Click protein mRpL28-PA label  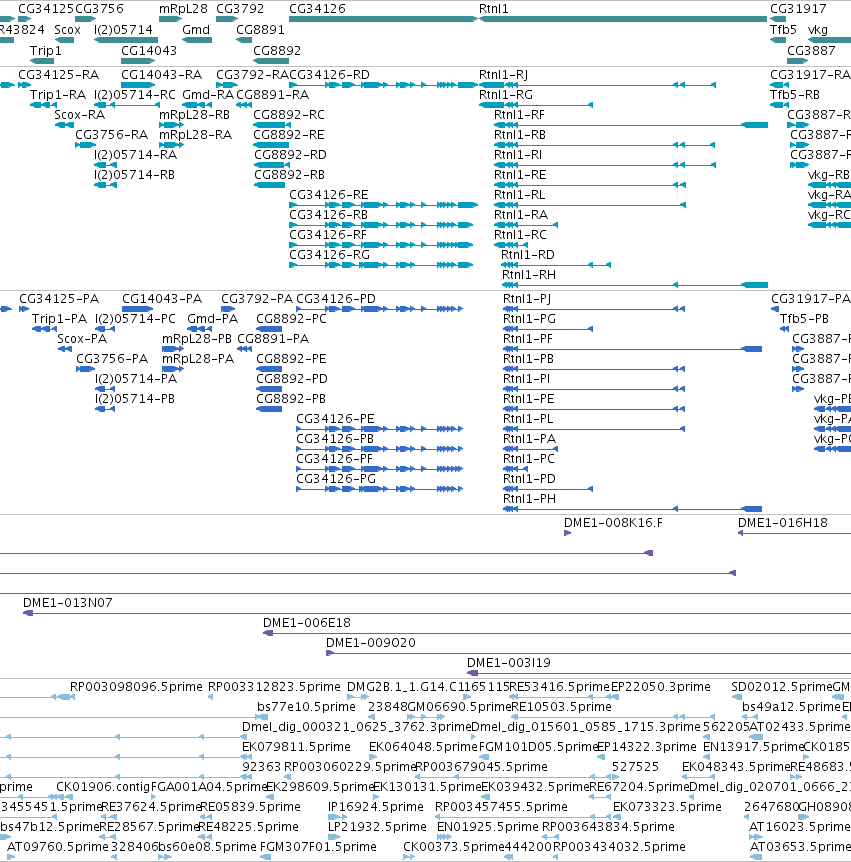[x=197, y=359]
